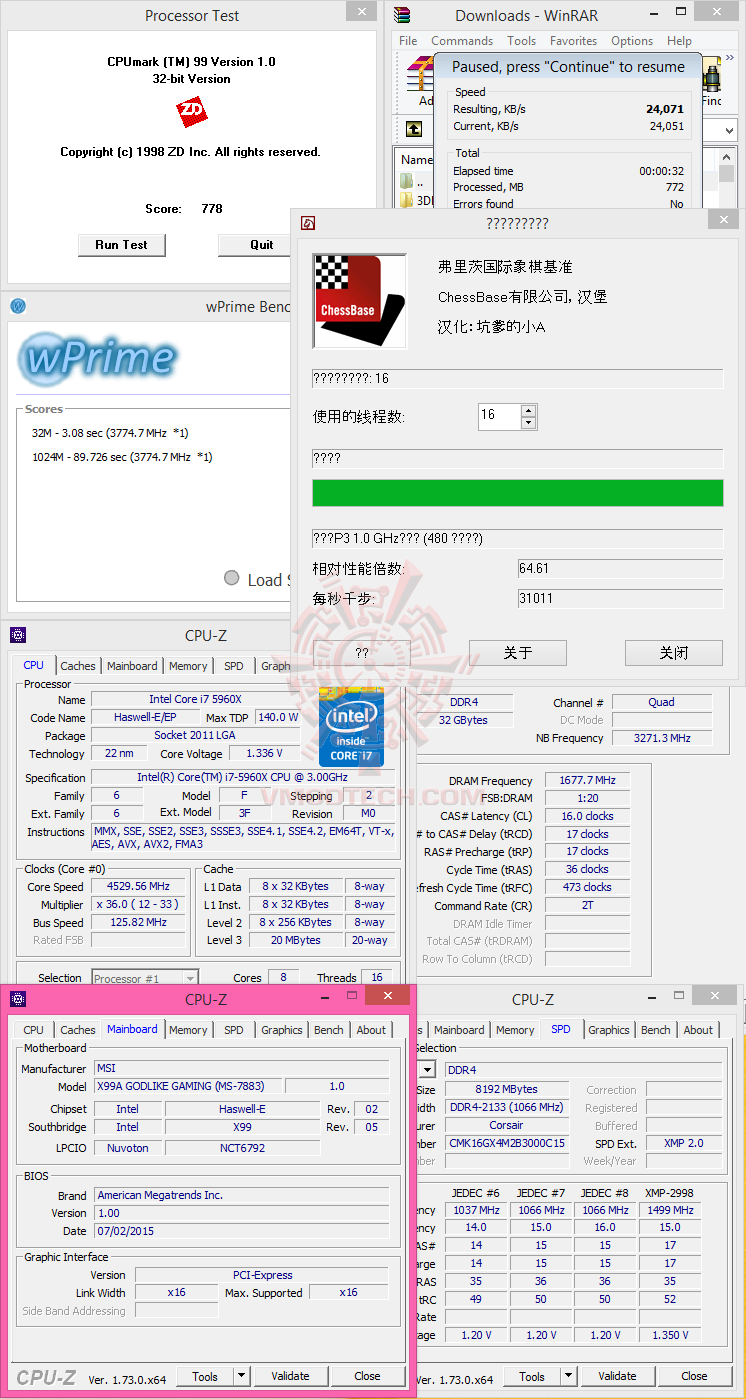Click the CPU tab window's CPU-Z title icon
Image resolution: width=746 pixels, height=1399 pixels.
(x=18, y=635)
